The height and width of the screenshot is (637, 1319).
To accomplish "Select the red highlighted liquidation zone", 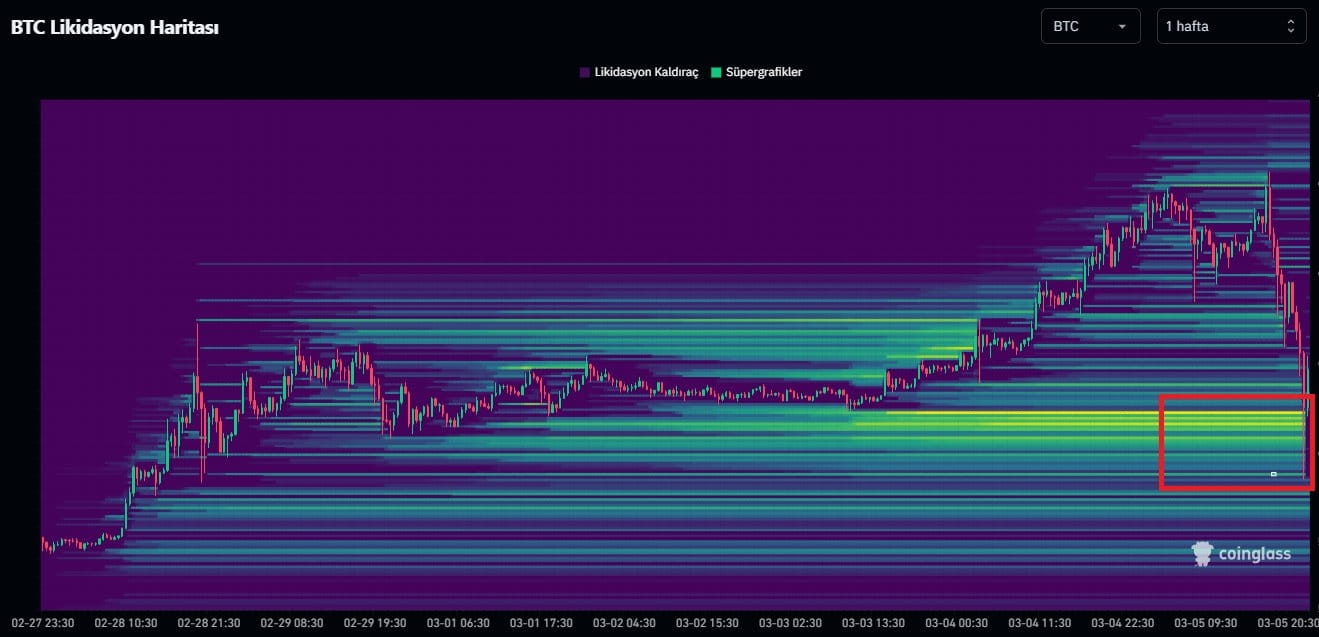I will [1236, 443].
